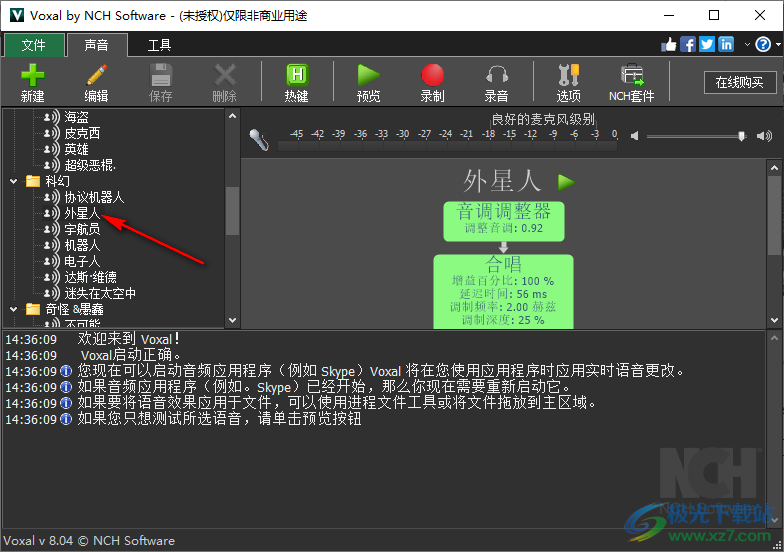This screenshot has width=784, height=552.
Task: Start recording with the red 录制 button
Action: point(432,82)
